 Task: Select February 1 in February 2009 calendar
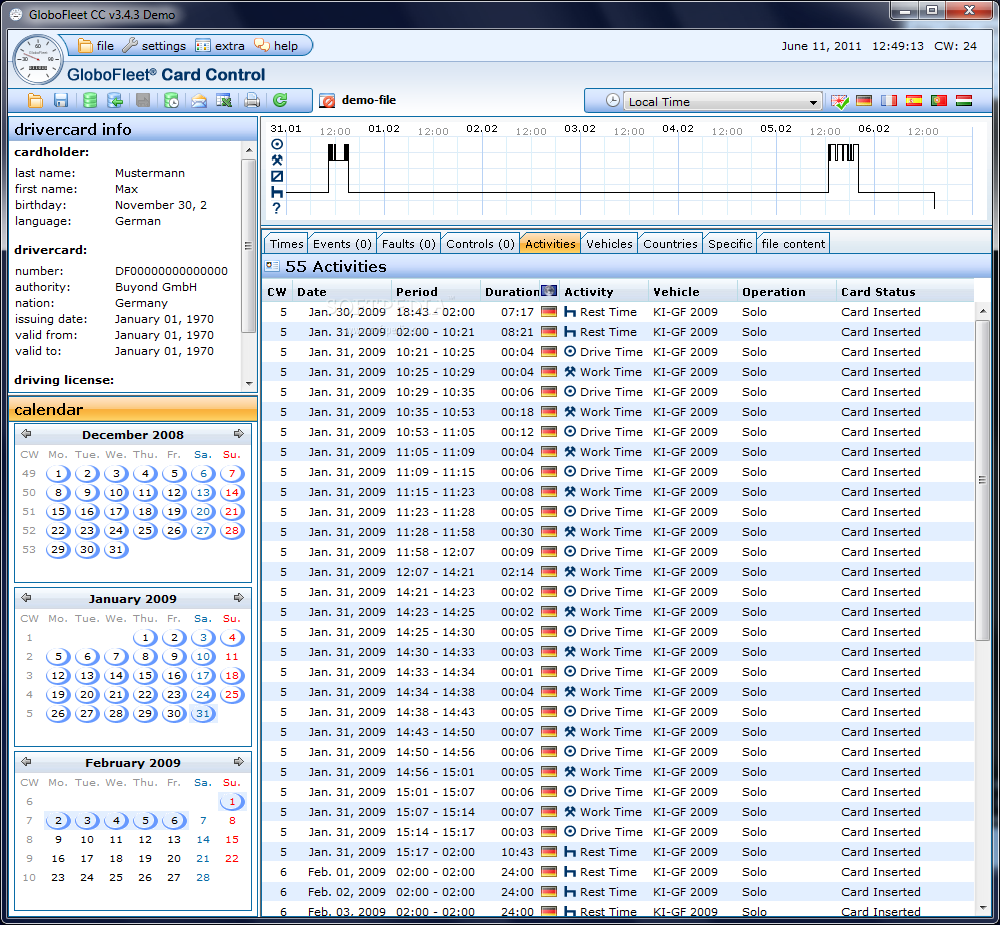click(x=232, y=801)
